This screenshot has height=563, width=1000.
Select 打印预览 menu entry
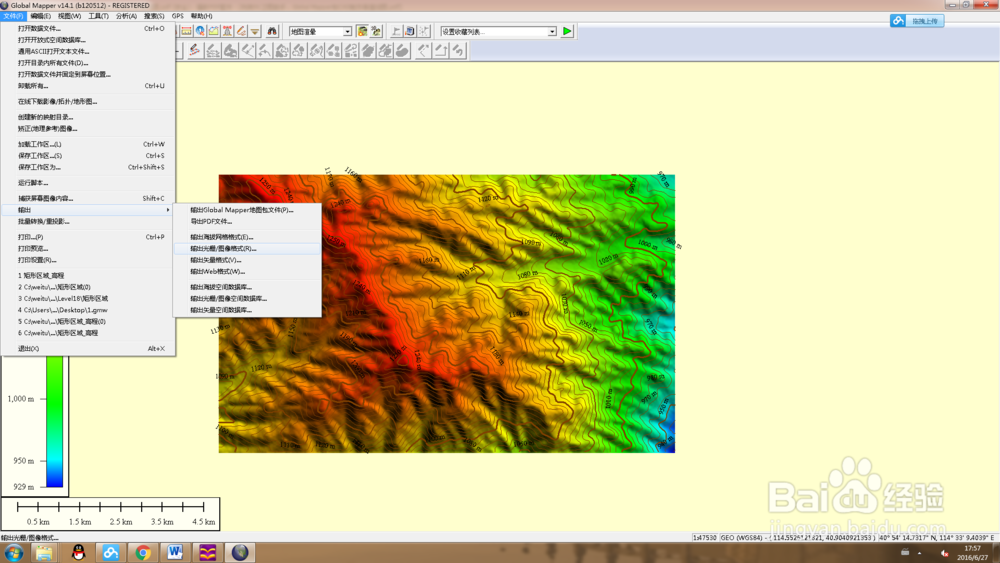(88, 249)
